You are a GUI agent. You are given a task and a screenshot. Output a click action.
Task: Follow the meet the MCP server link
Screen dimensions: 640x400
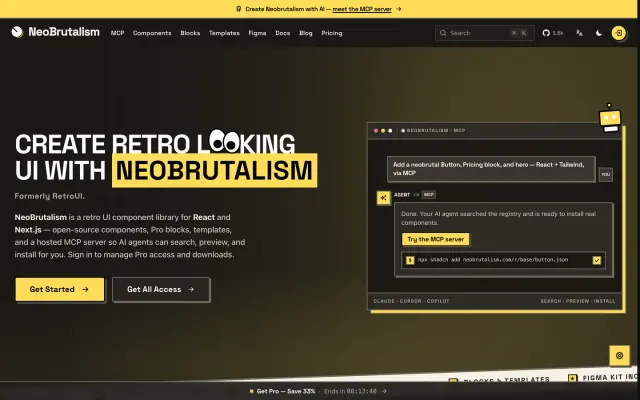(x=362, y=9)
